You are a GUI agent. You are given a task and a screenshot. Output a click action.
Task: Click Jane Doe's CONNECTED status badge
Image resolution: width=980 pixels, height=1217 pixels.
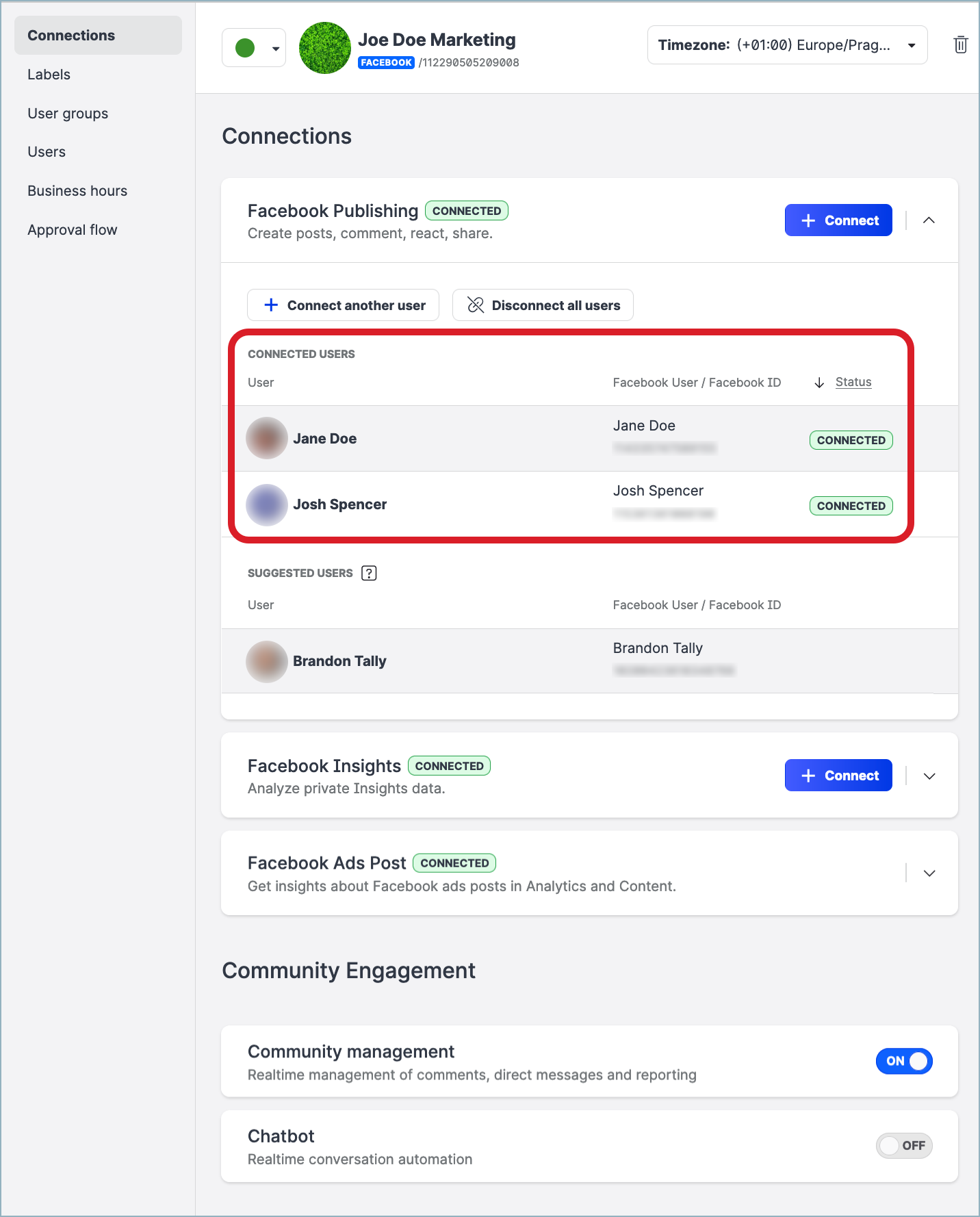tap(851, 440)
